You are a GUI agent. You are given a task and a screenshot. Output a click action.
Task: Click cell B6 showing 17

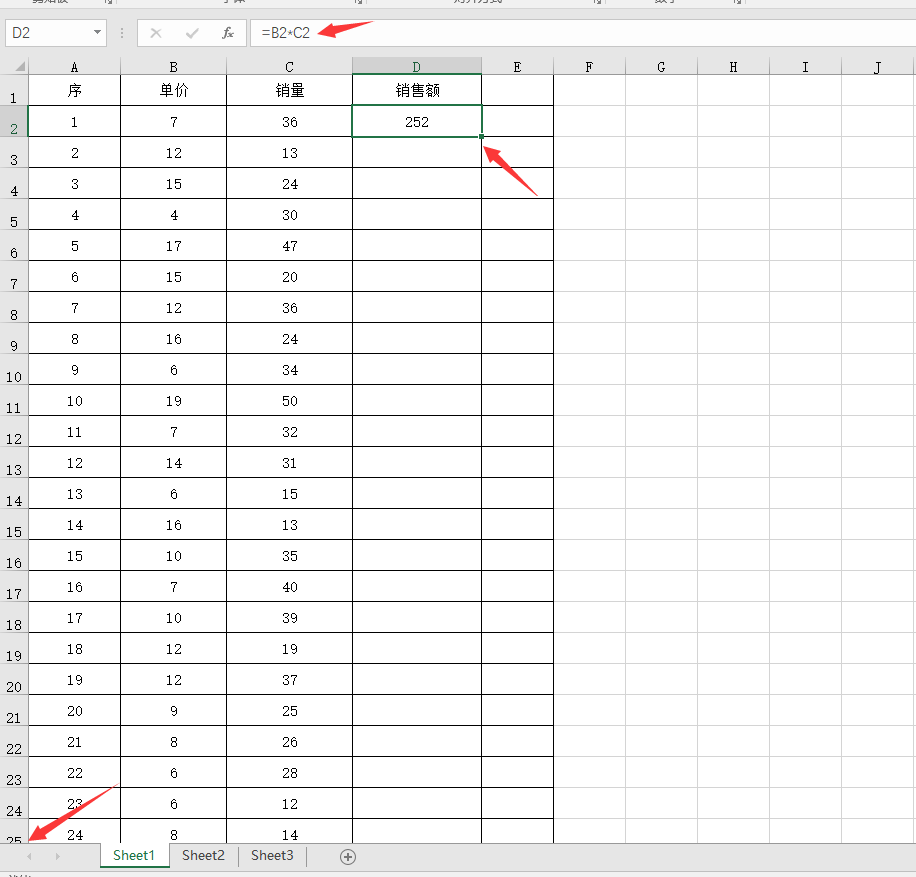174,245
